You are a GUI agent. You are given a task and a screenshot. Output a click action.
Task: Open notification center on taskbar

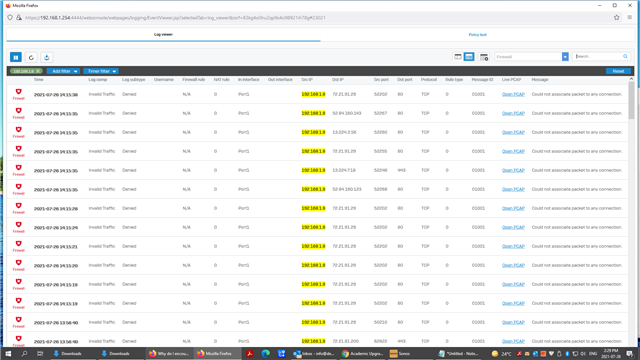pyautogui.click(x=630, y=353)
